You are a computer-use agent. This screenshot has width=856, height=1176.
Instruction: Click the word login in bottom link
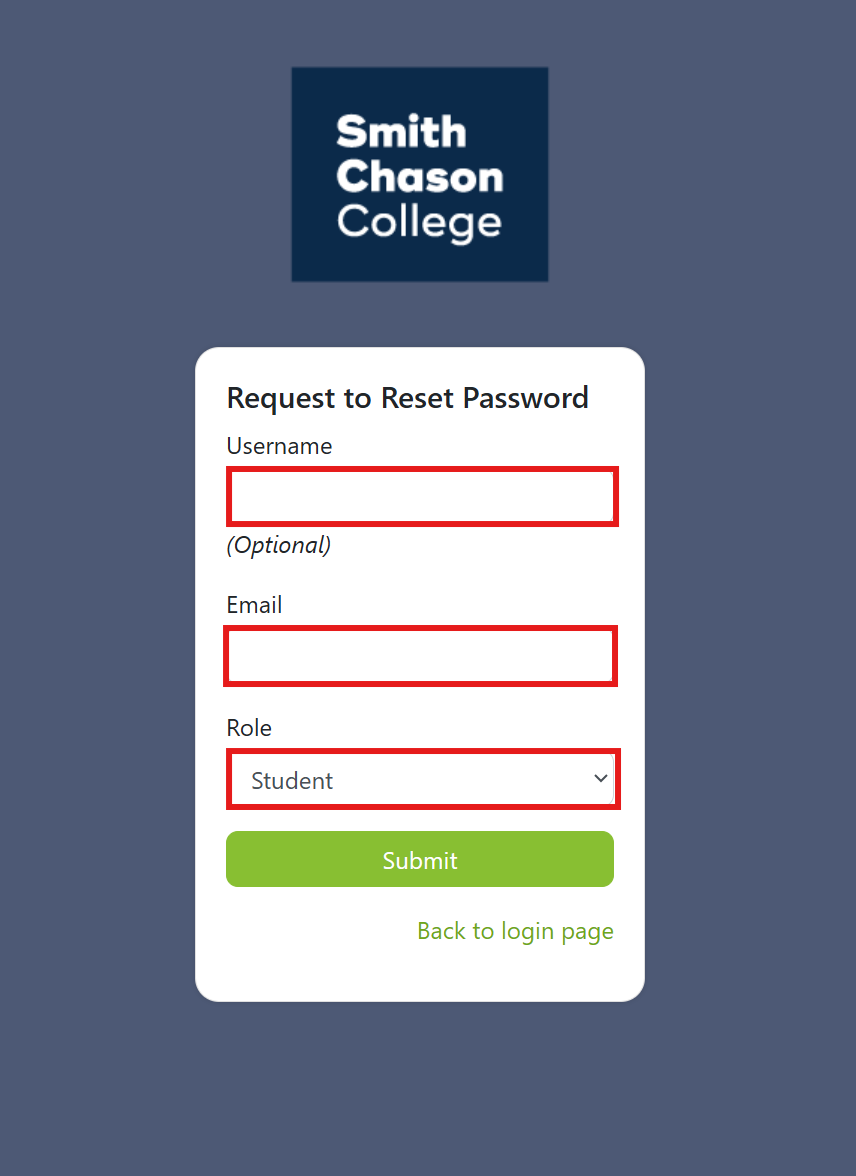tap(527, 932)
